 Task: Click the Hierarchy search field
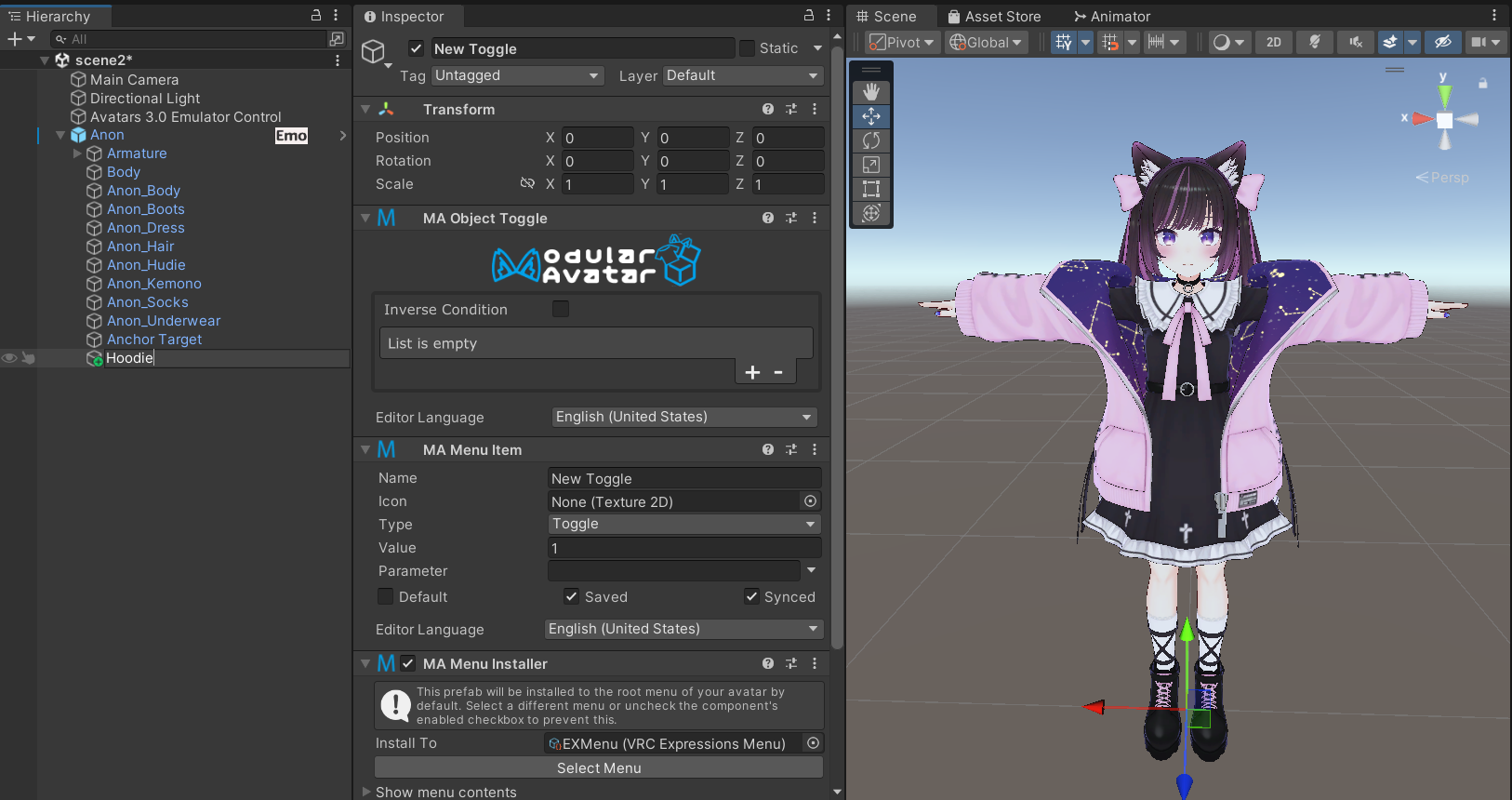pyautogui.click(x=189, y=39)
